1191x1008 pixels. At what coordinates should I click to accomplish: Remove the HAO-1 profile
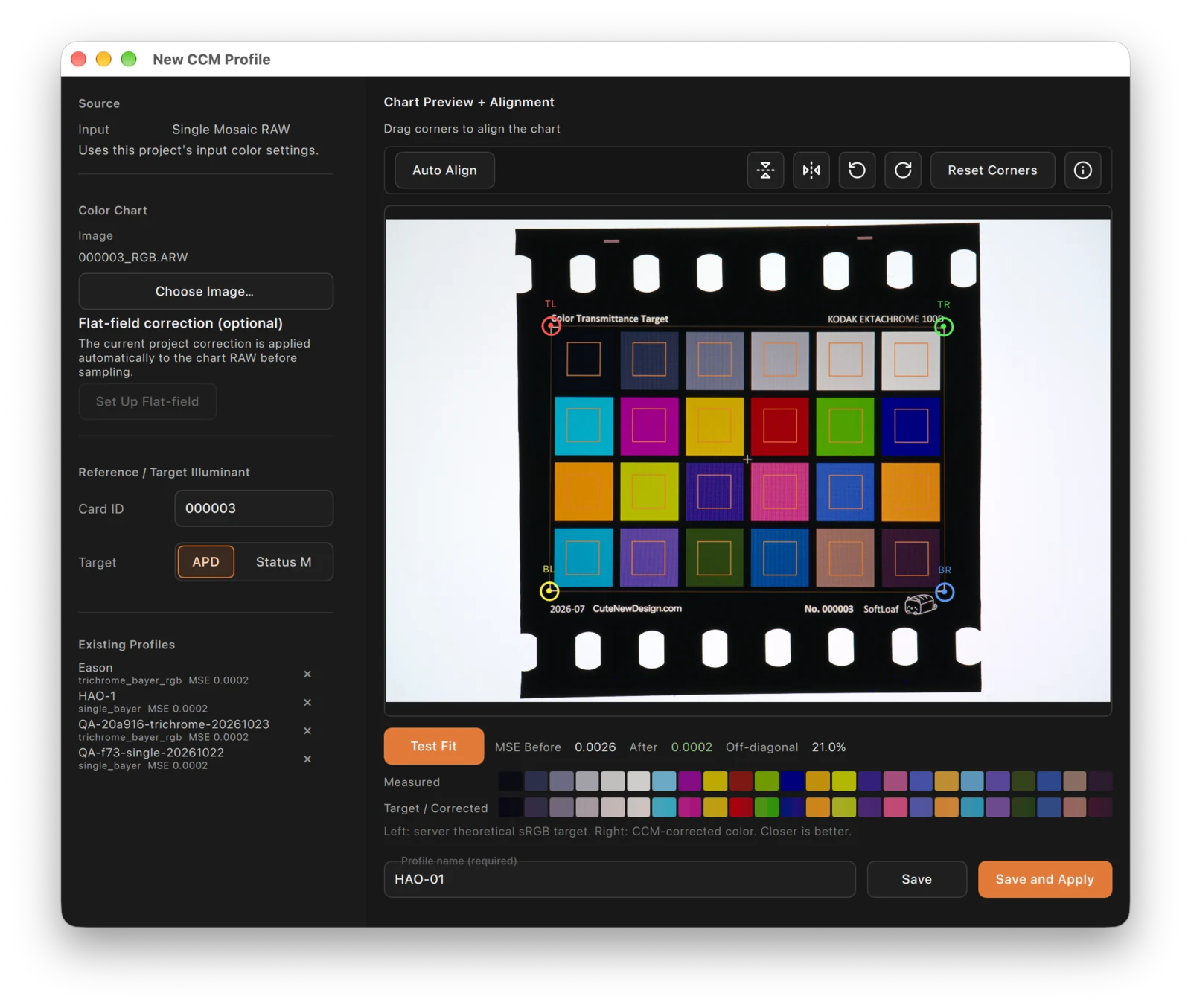pos(307,702)
